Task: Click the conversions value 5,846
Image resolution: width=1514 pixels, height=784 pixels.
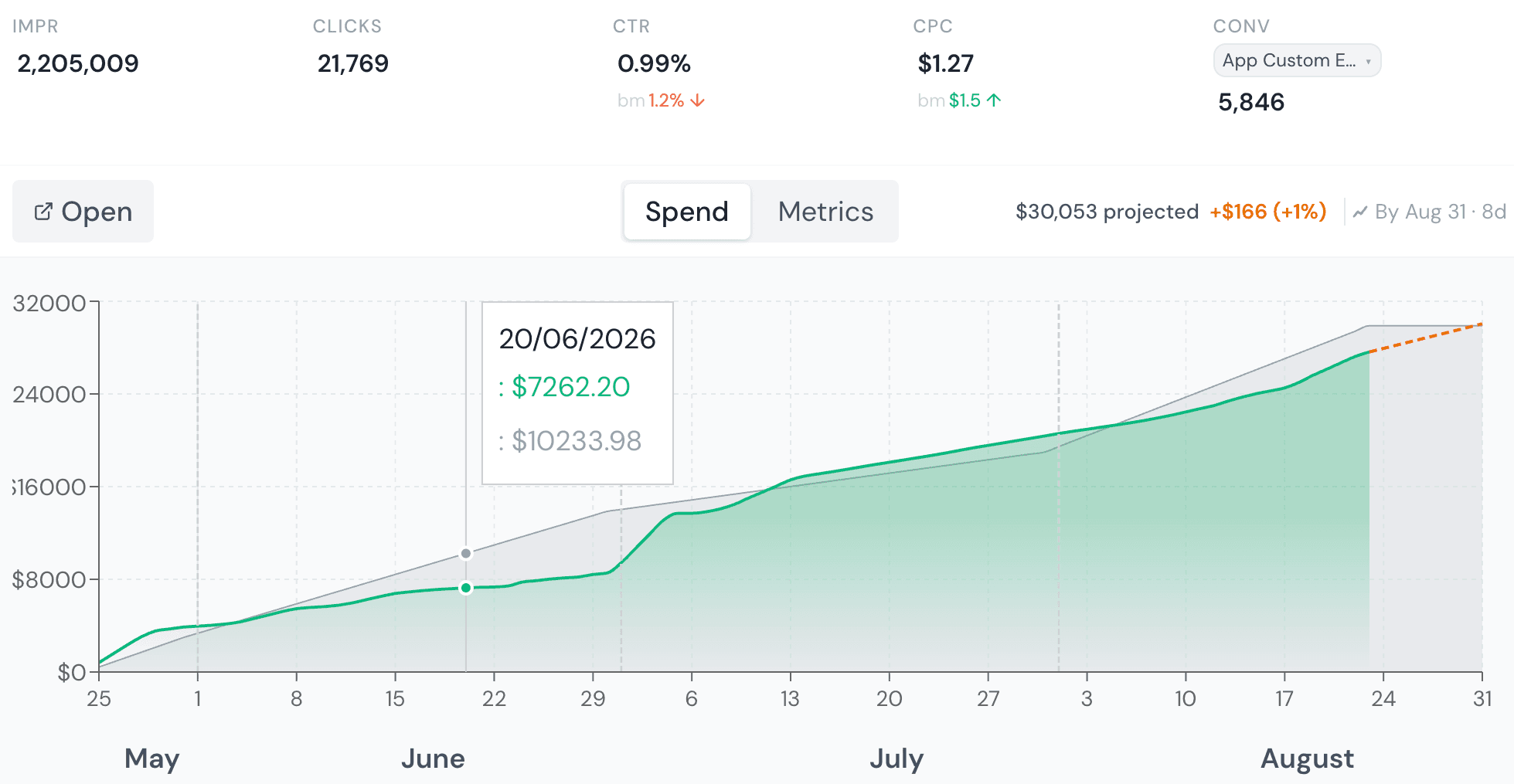Action: click(1251, 102)
